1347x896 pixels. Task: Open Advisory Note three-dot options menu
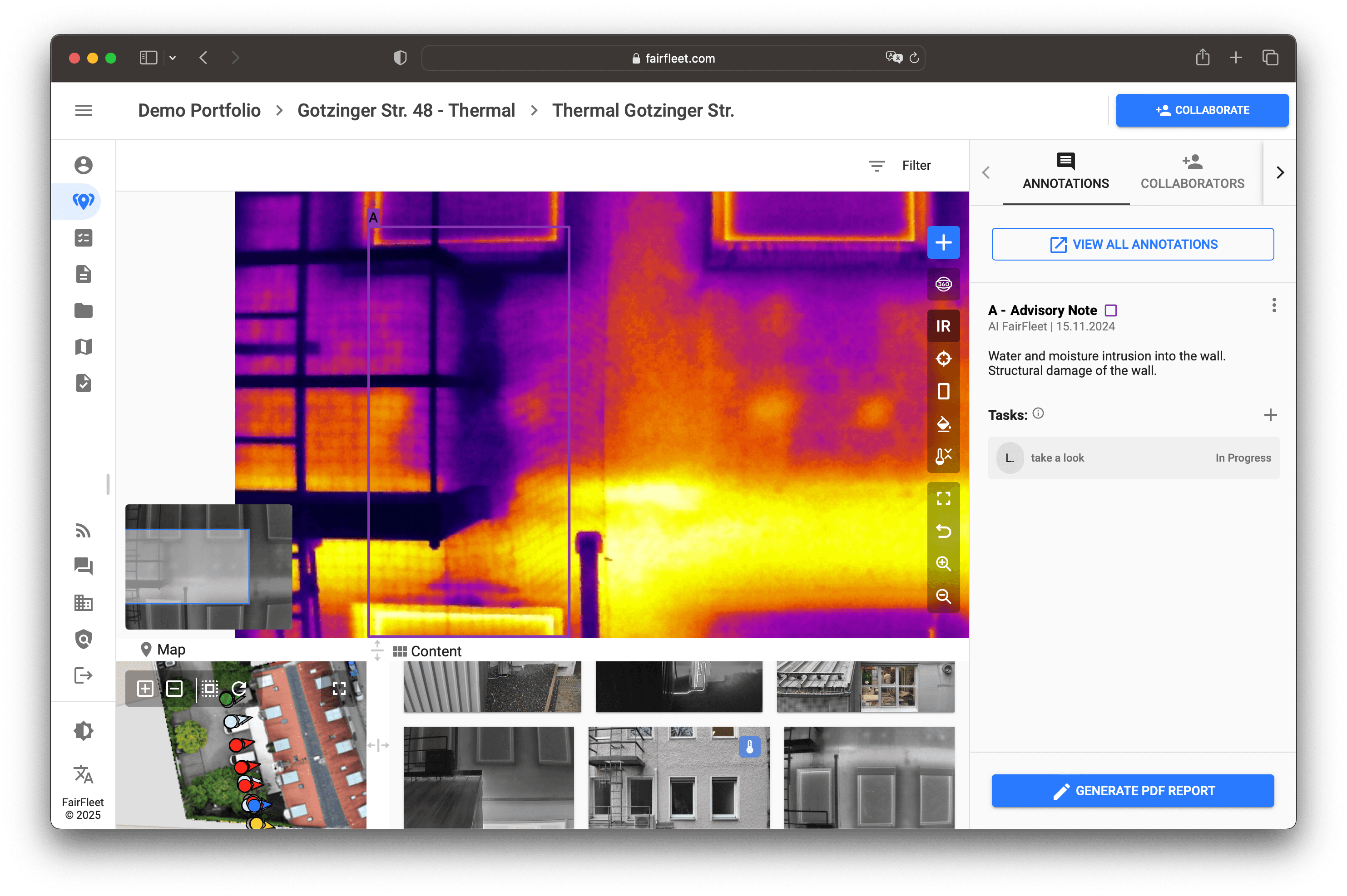1274,305
